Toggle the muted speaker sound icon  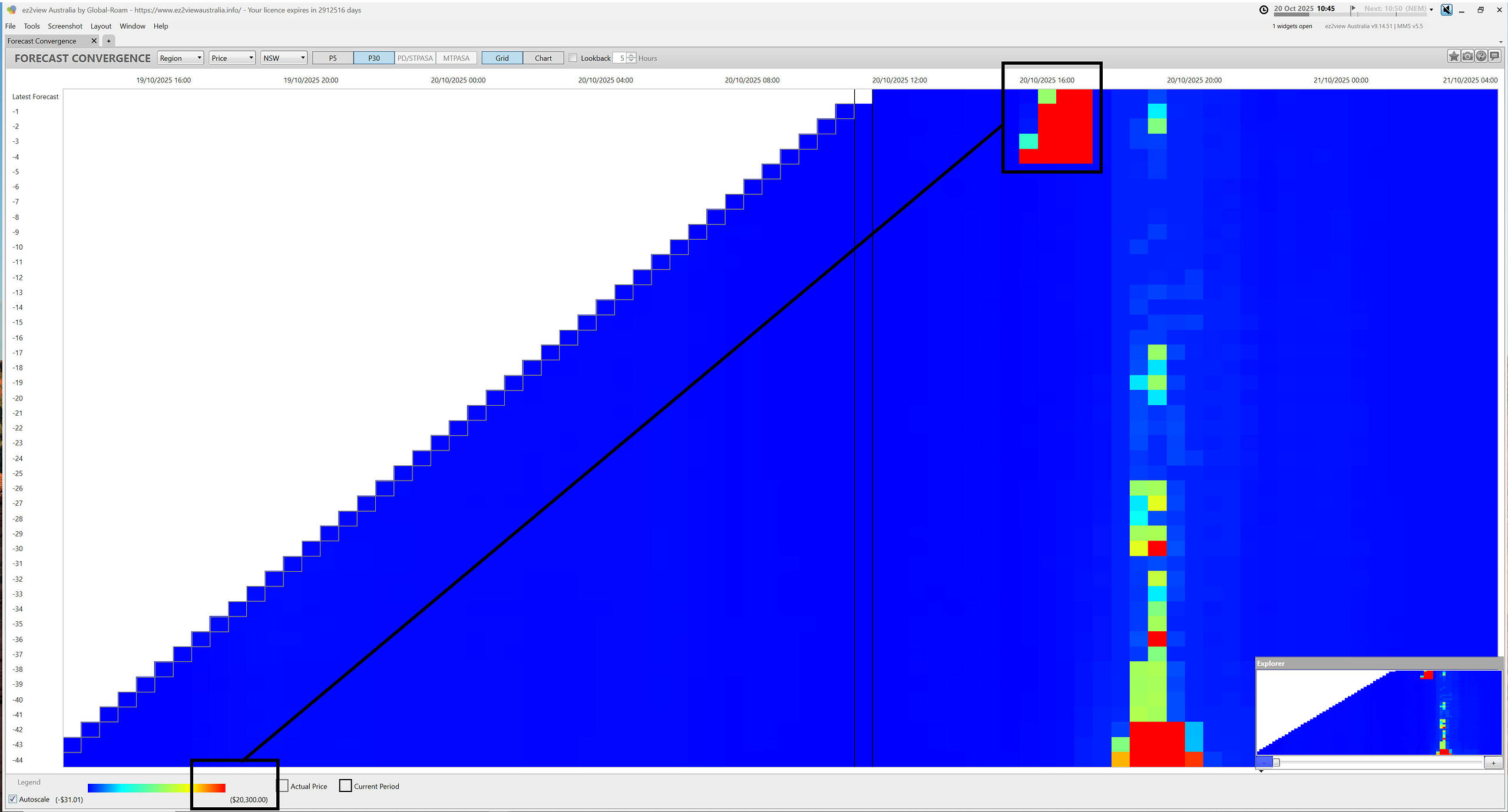[x=1446, y=10]
